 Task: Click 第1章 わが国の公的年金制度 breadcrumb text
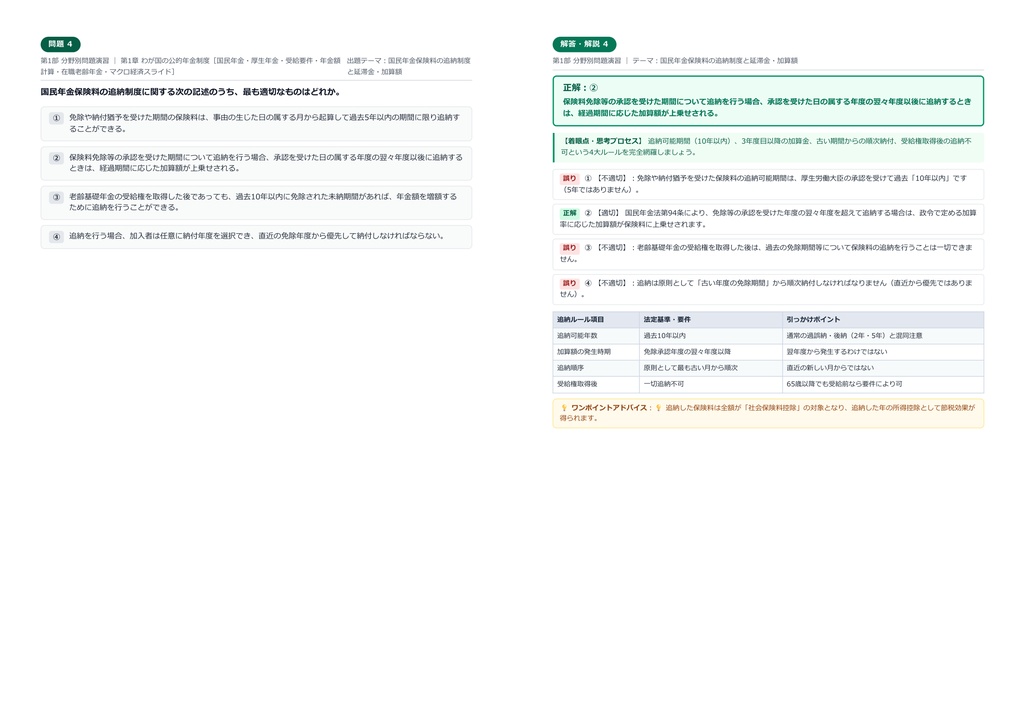click(191, 66)
